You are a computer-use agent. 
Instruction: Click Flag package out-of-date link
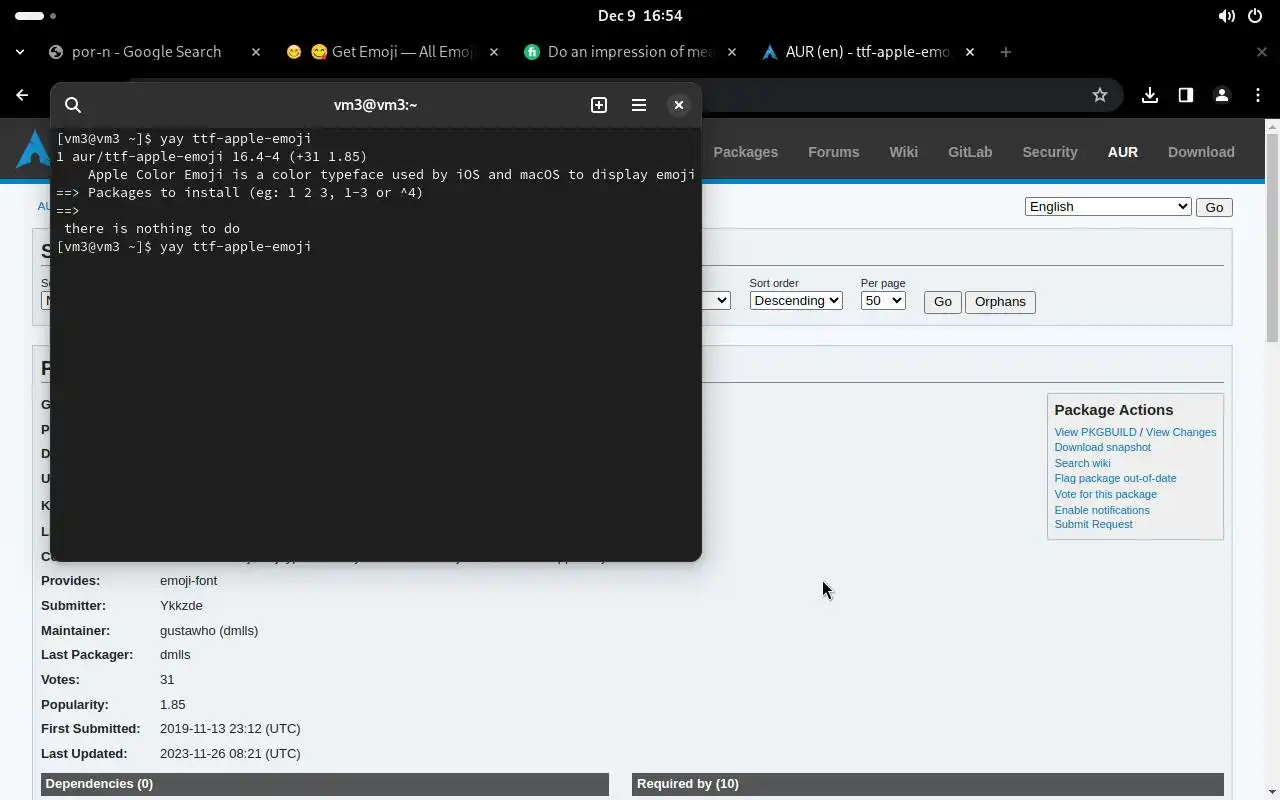tap(1115, 478)
